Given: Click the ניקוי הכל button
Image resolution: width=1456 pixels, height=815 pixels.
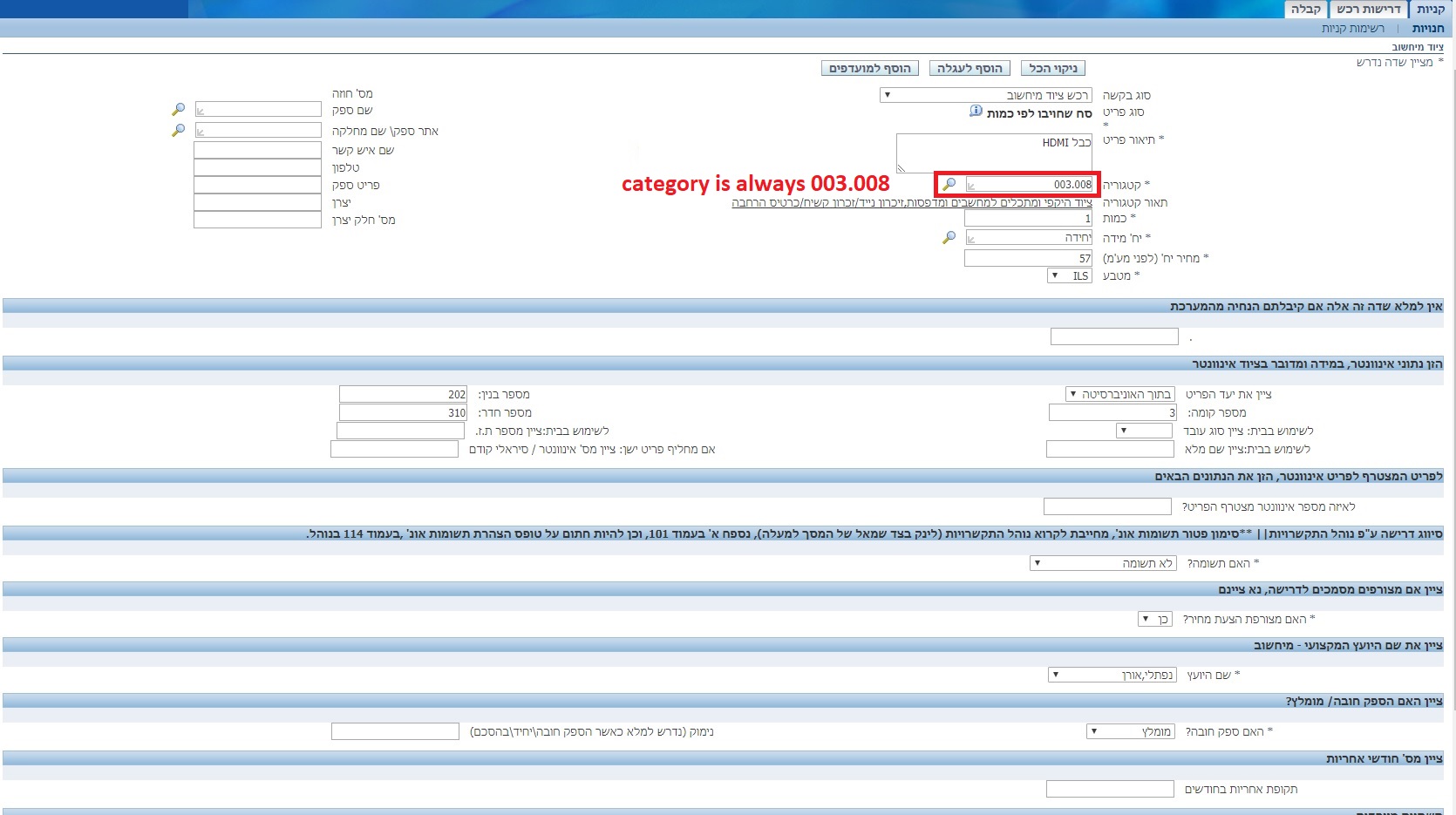Looking at the screenshot, I should [1052, 68].
